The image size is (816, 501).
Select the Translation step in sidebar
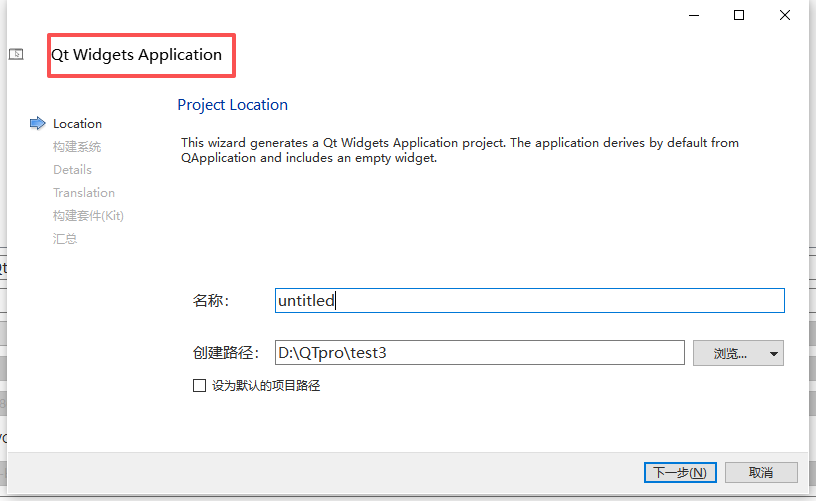tap(84, 192)
